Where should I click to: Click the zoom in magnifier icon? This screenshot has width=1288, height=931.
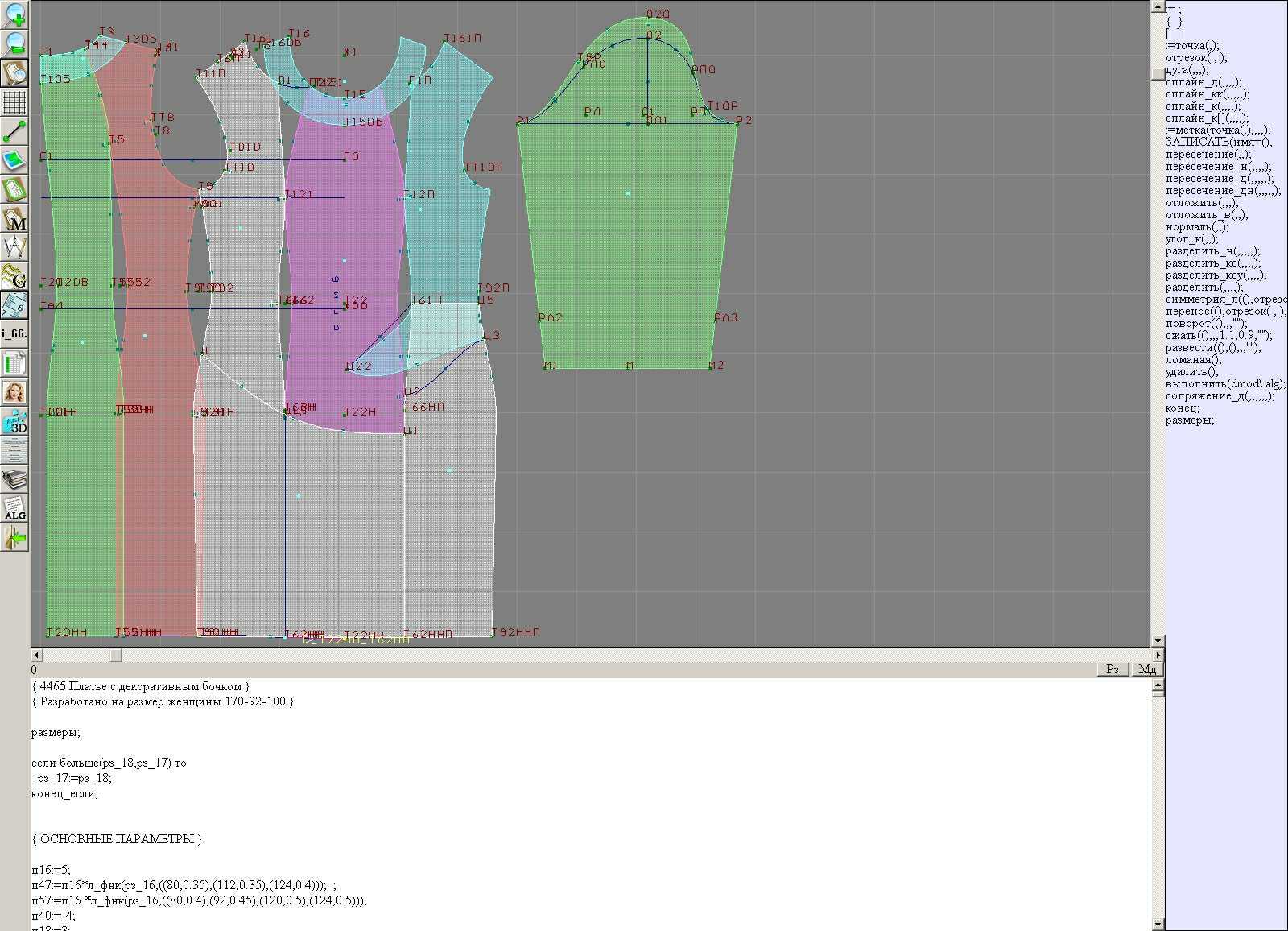click(14, 14)
